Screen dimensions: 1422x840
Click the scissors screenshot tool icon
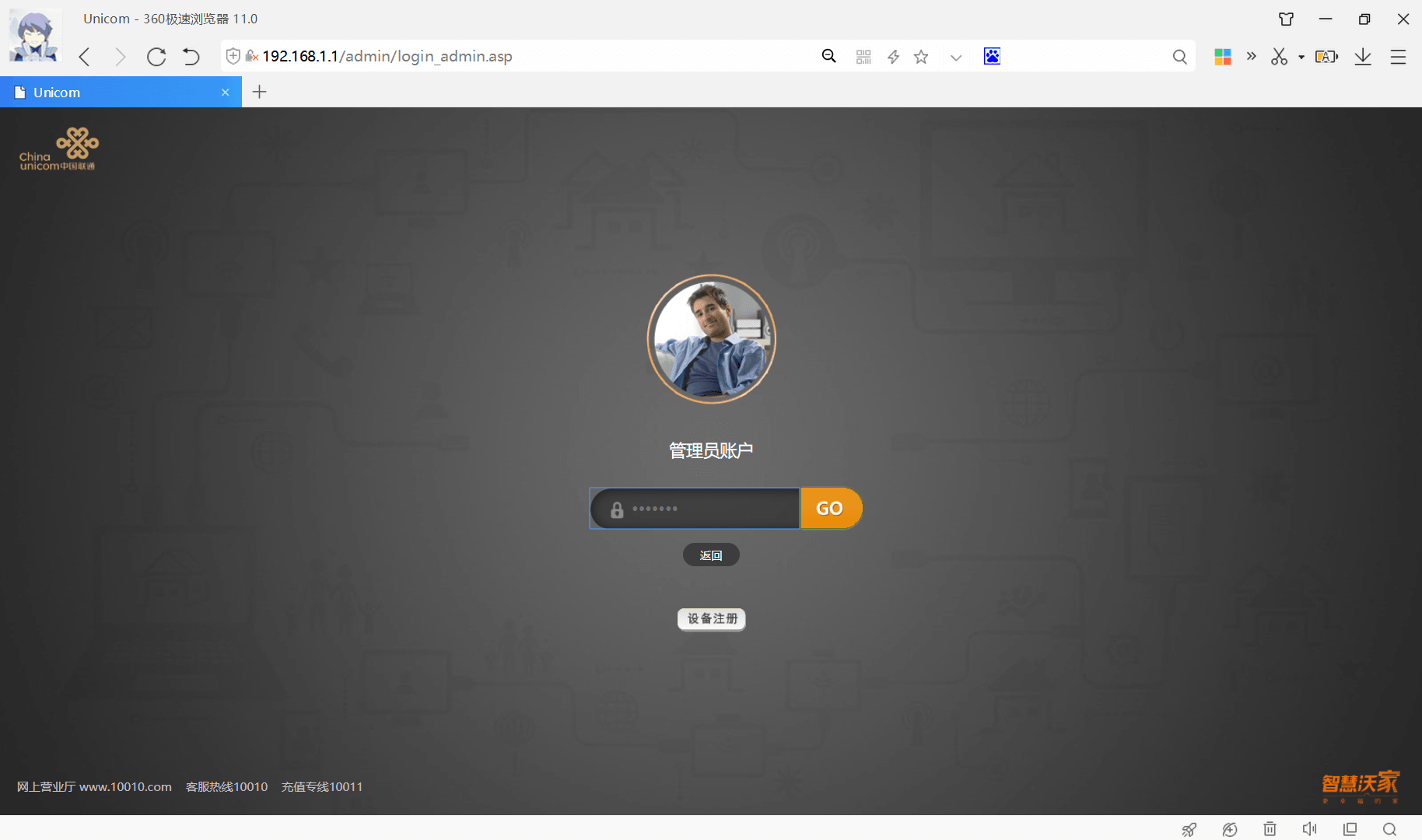[x=1280, y=57]
